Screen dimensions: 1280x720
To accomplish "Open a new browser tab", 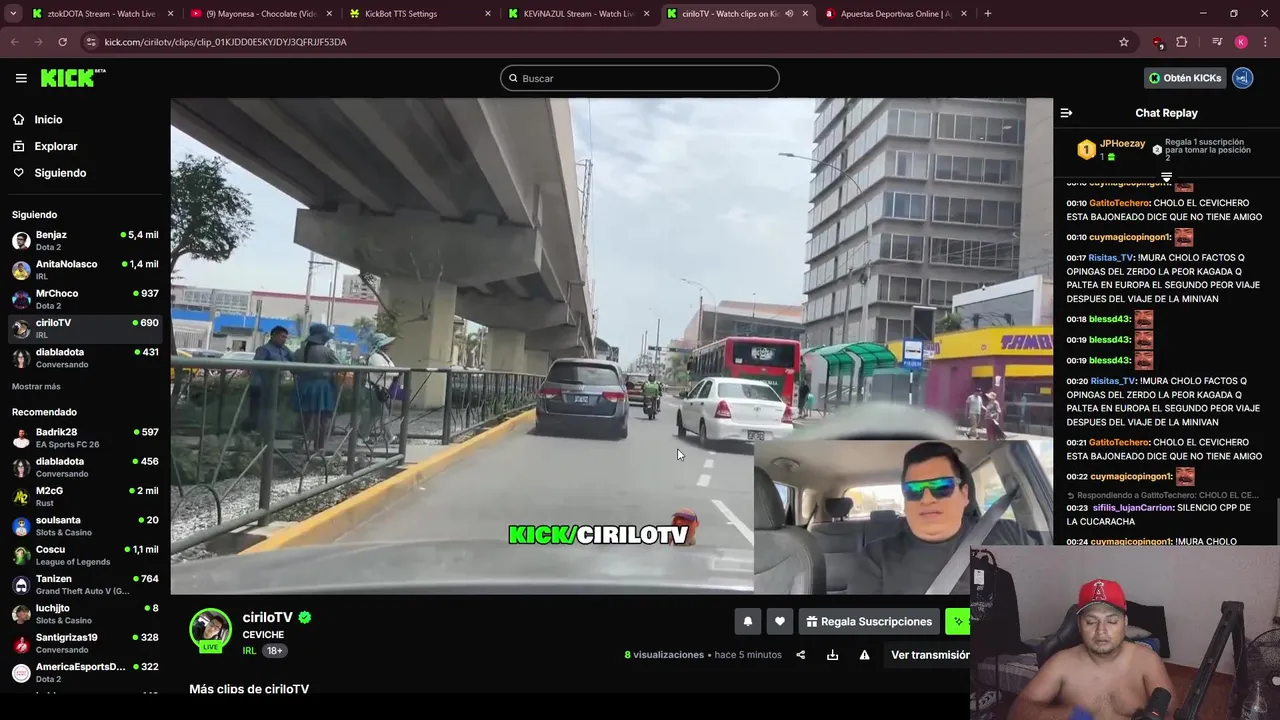I will tap(988, 14).
